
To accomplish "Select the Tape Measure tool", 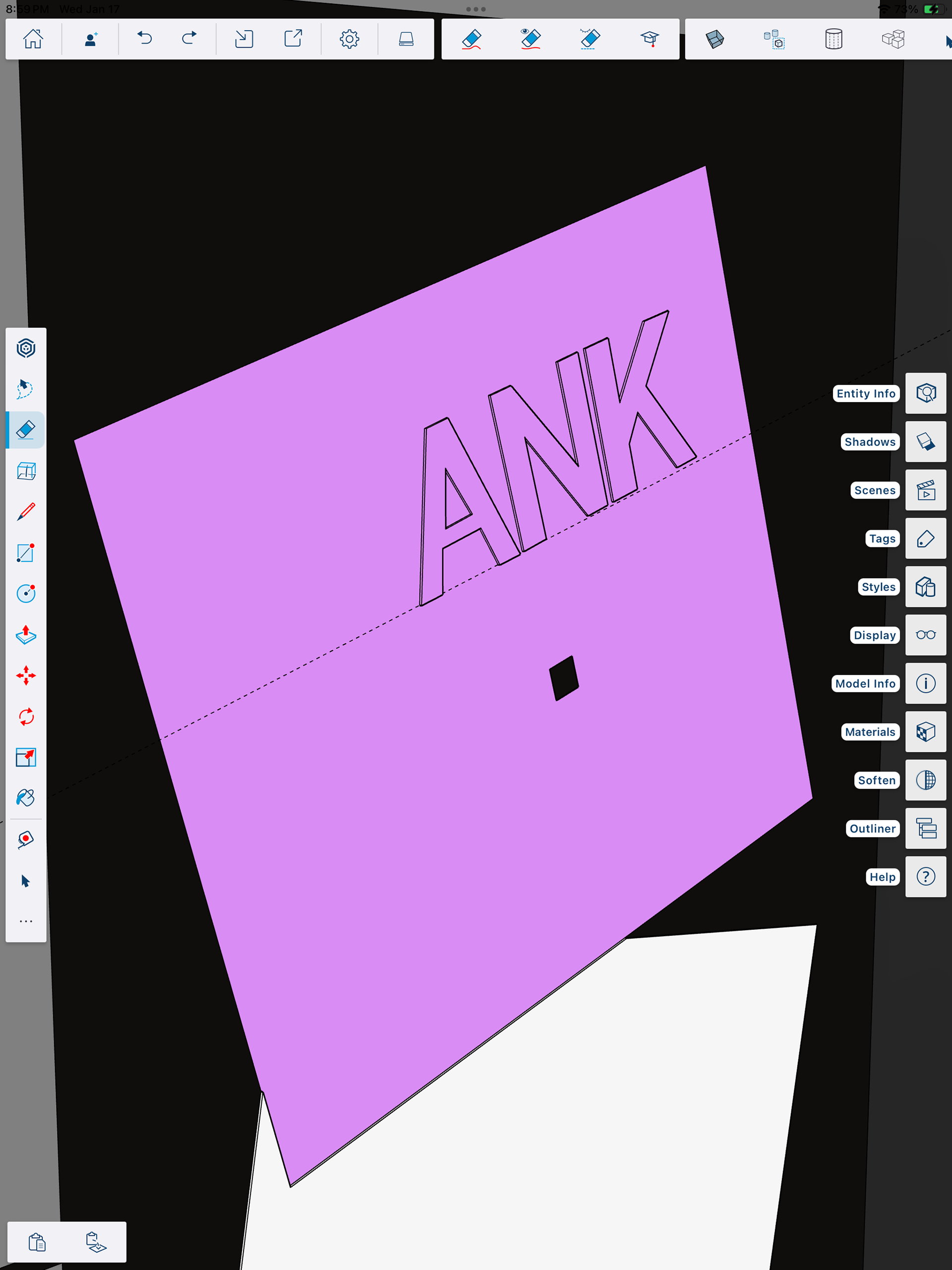I will pos(26,840).
